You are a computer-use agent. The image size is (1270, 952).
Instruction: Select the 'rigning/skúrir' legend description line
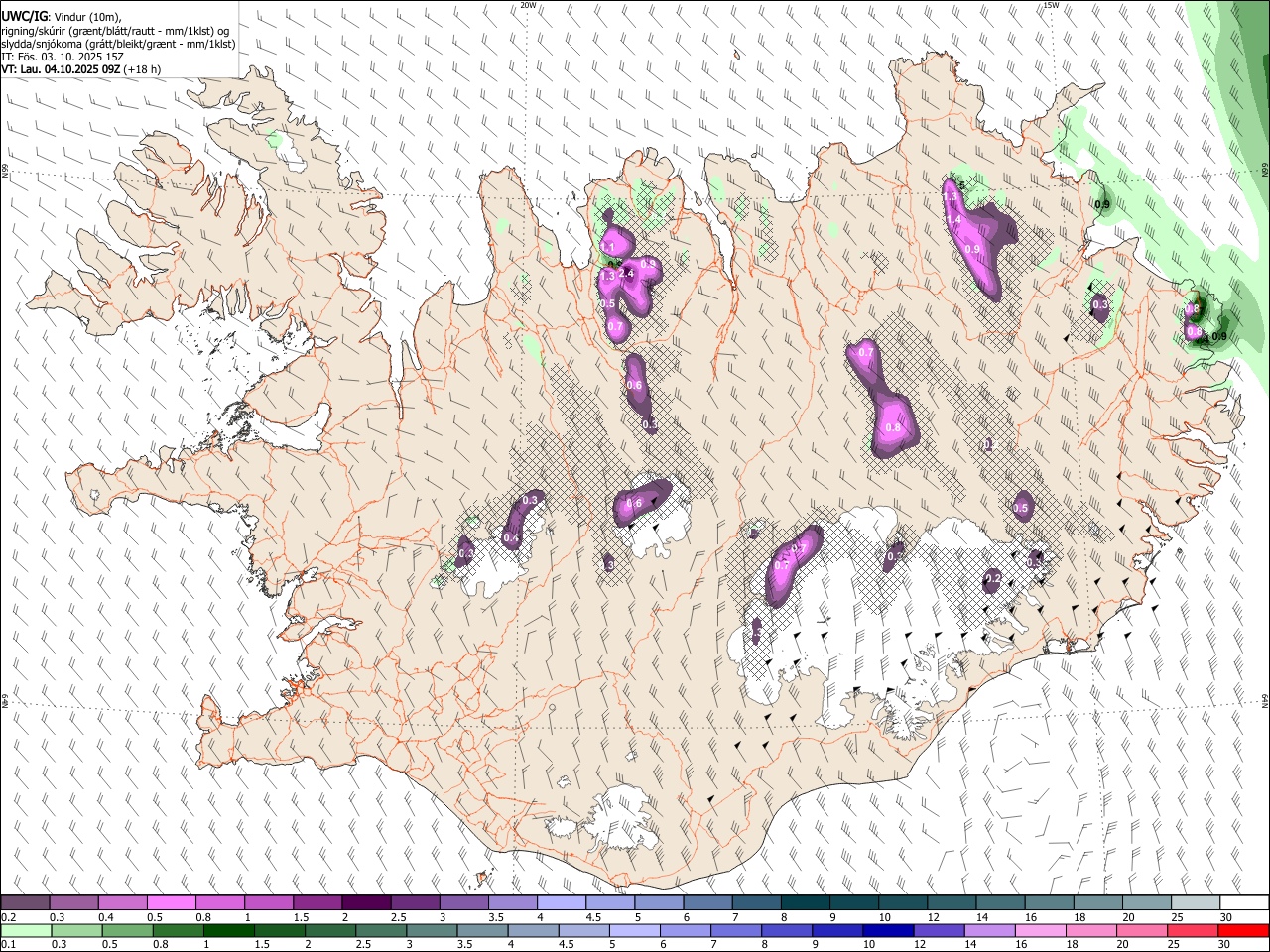point(115,31)
